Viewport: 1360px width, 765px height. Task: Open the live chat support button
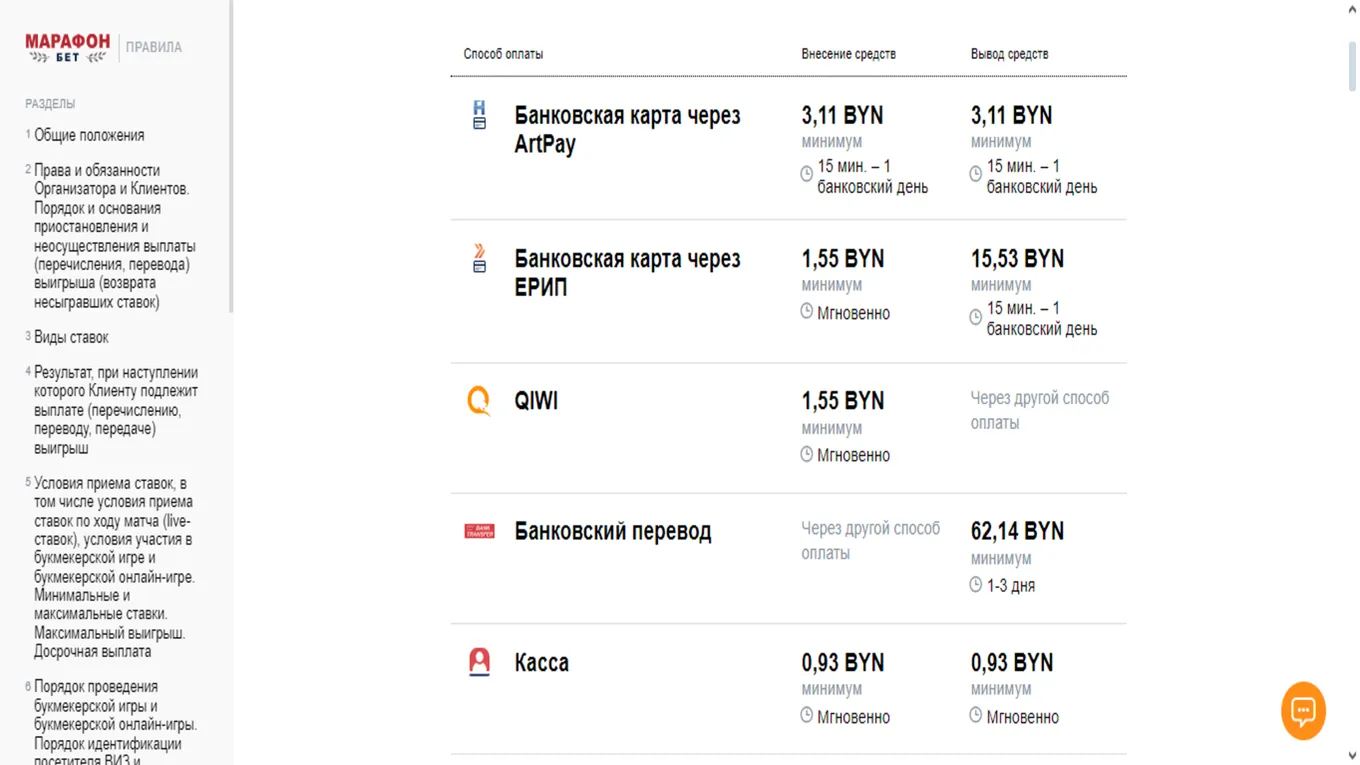tap(1303, 711)
